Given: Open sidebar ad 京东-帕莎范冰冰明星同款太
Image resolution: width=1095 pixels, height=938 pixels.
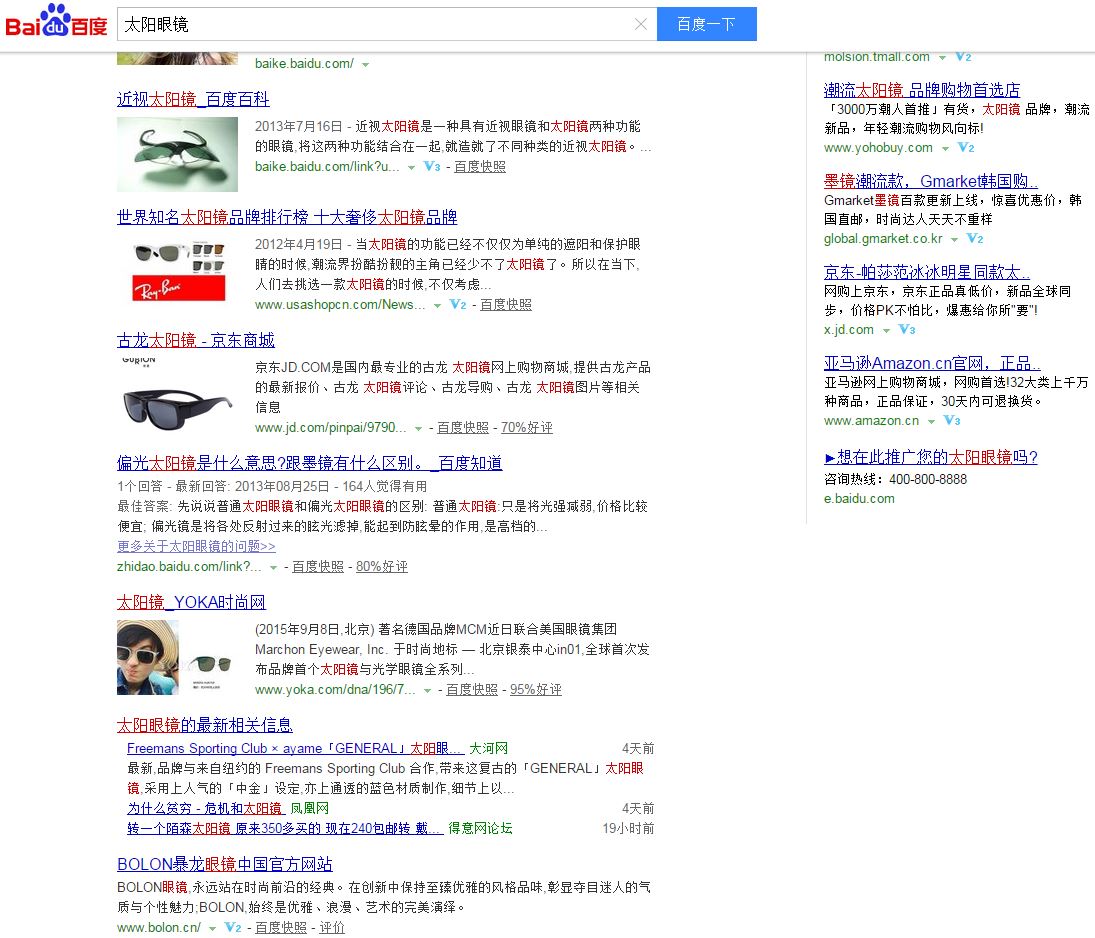Looking at the screenshot, I should pos(927,272).
